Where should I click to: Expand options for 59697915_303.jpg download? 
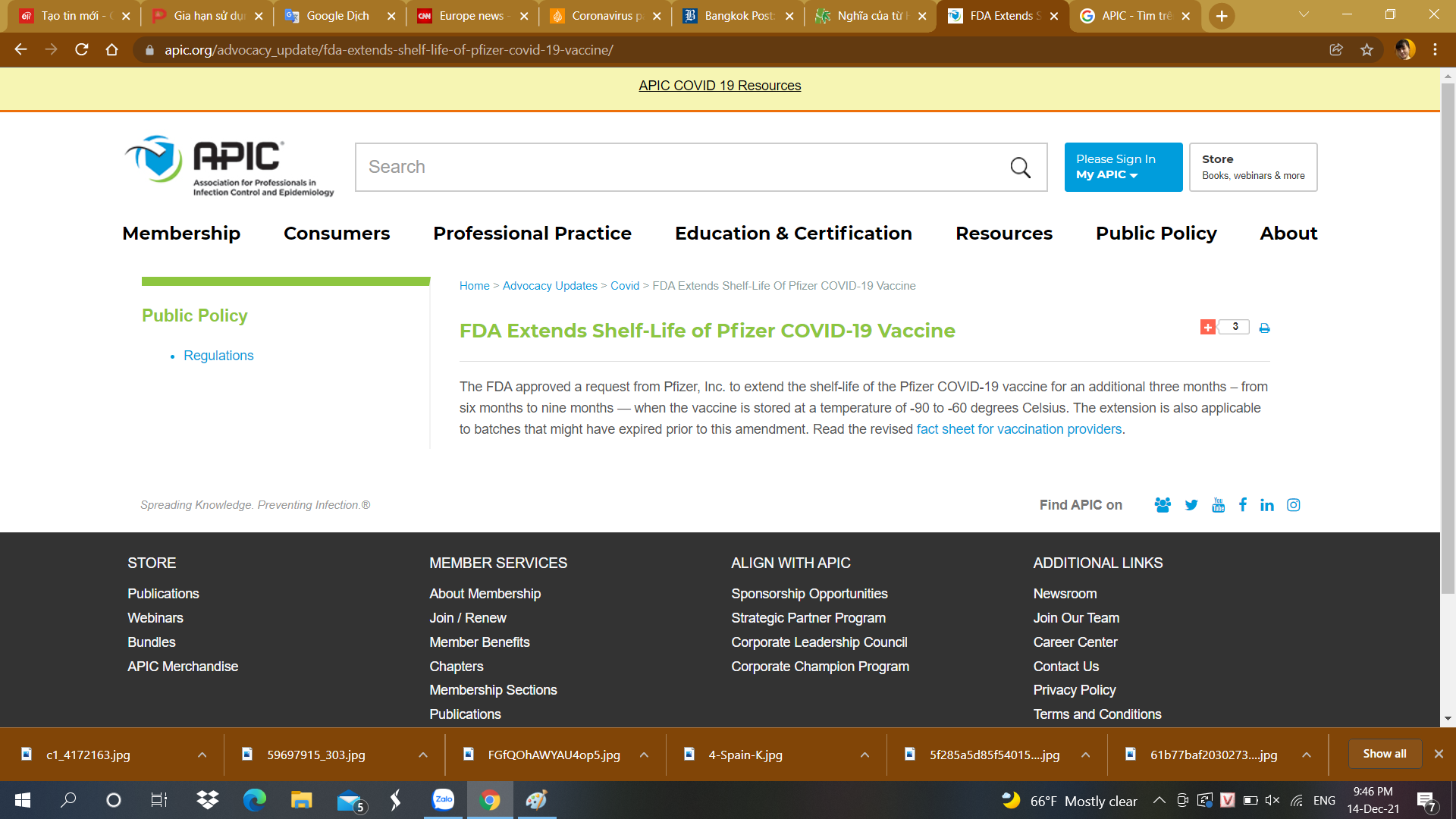(423, 755)
